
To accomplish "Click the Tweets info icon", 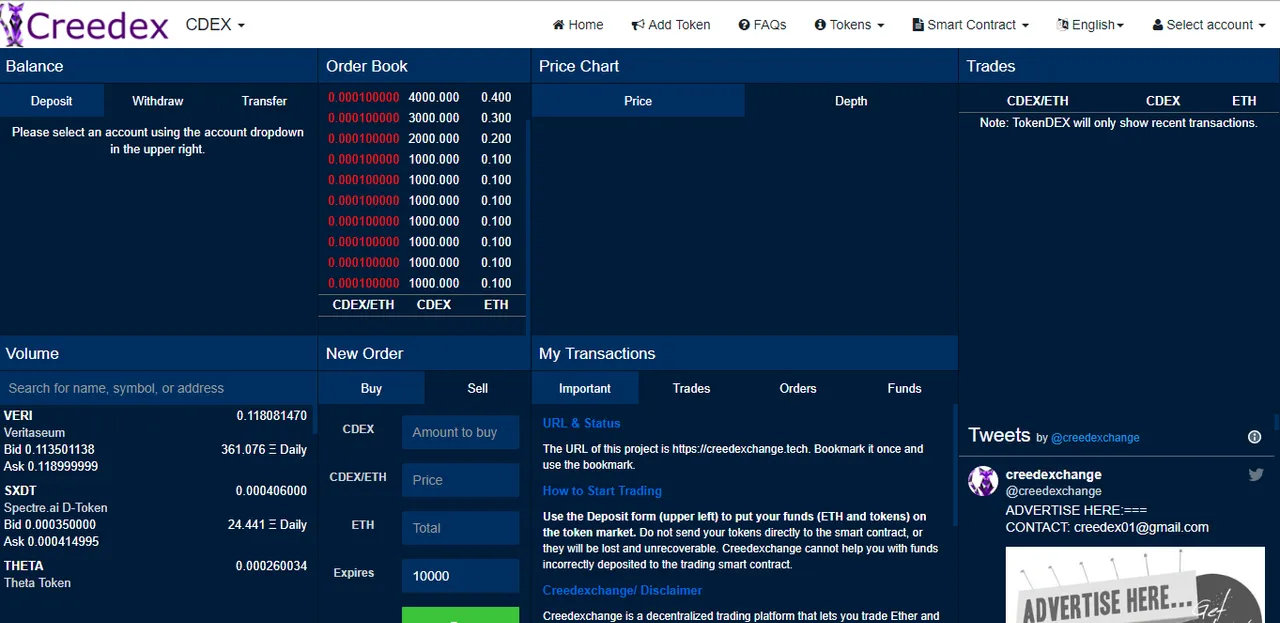I will 1255,437.
